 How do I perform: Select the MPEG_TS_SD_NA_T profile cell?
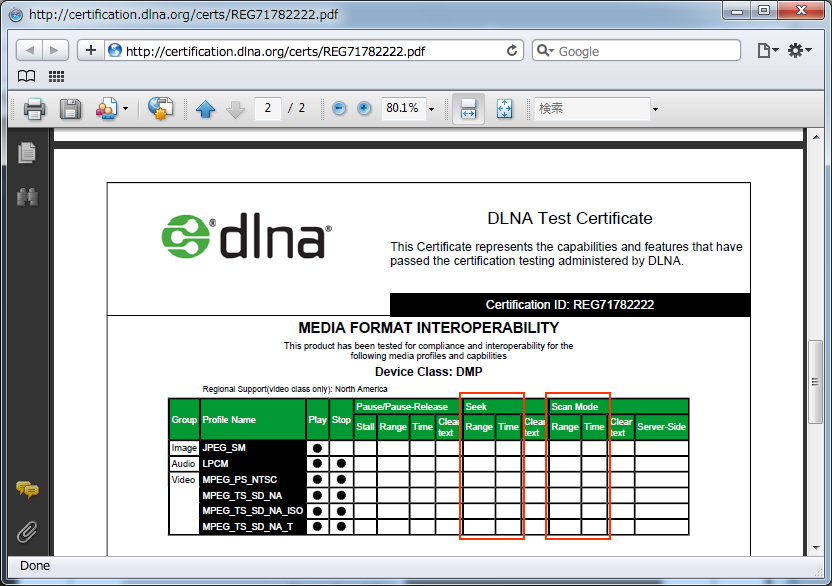253,527
